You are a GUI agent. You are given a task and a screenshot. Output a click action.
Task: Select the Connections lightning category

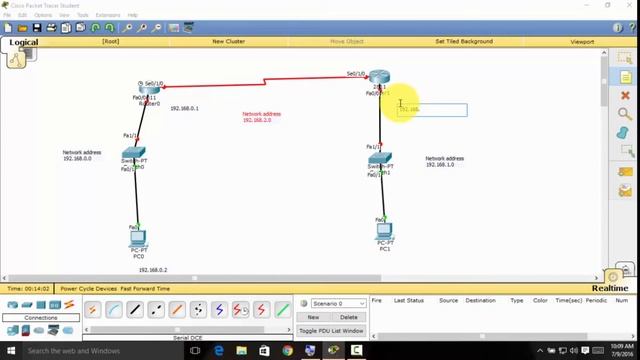point(69,304)
